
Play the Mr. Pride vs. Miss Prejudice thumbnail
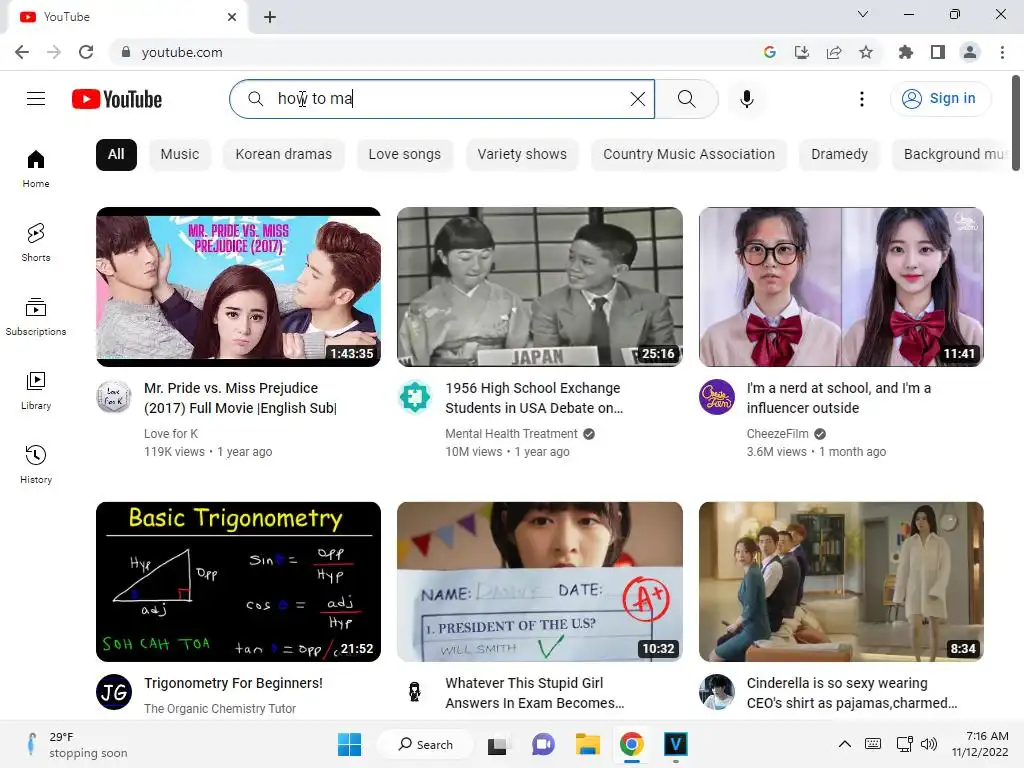coord(238,287)
